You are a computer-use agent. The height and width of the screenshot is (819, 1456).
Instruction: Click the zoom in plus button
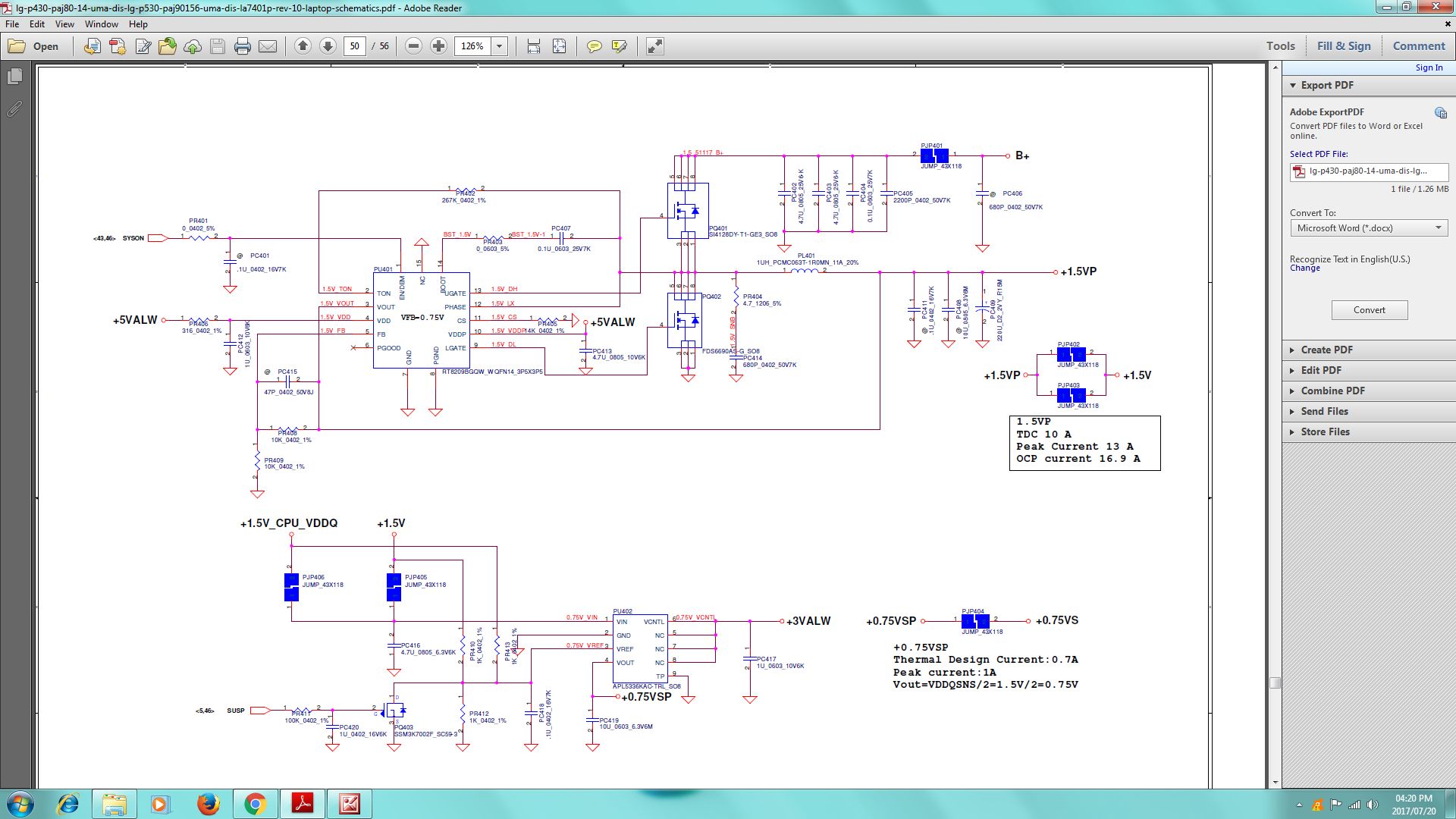438,46
